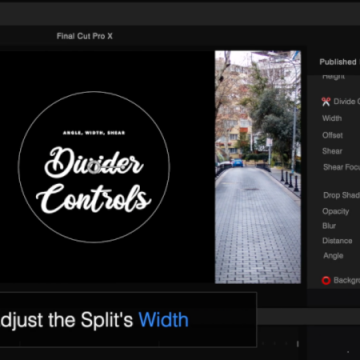The width and height of the screenshot is (360, 360).
Task: Select the Shear parameter label
Action: 332,151
